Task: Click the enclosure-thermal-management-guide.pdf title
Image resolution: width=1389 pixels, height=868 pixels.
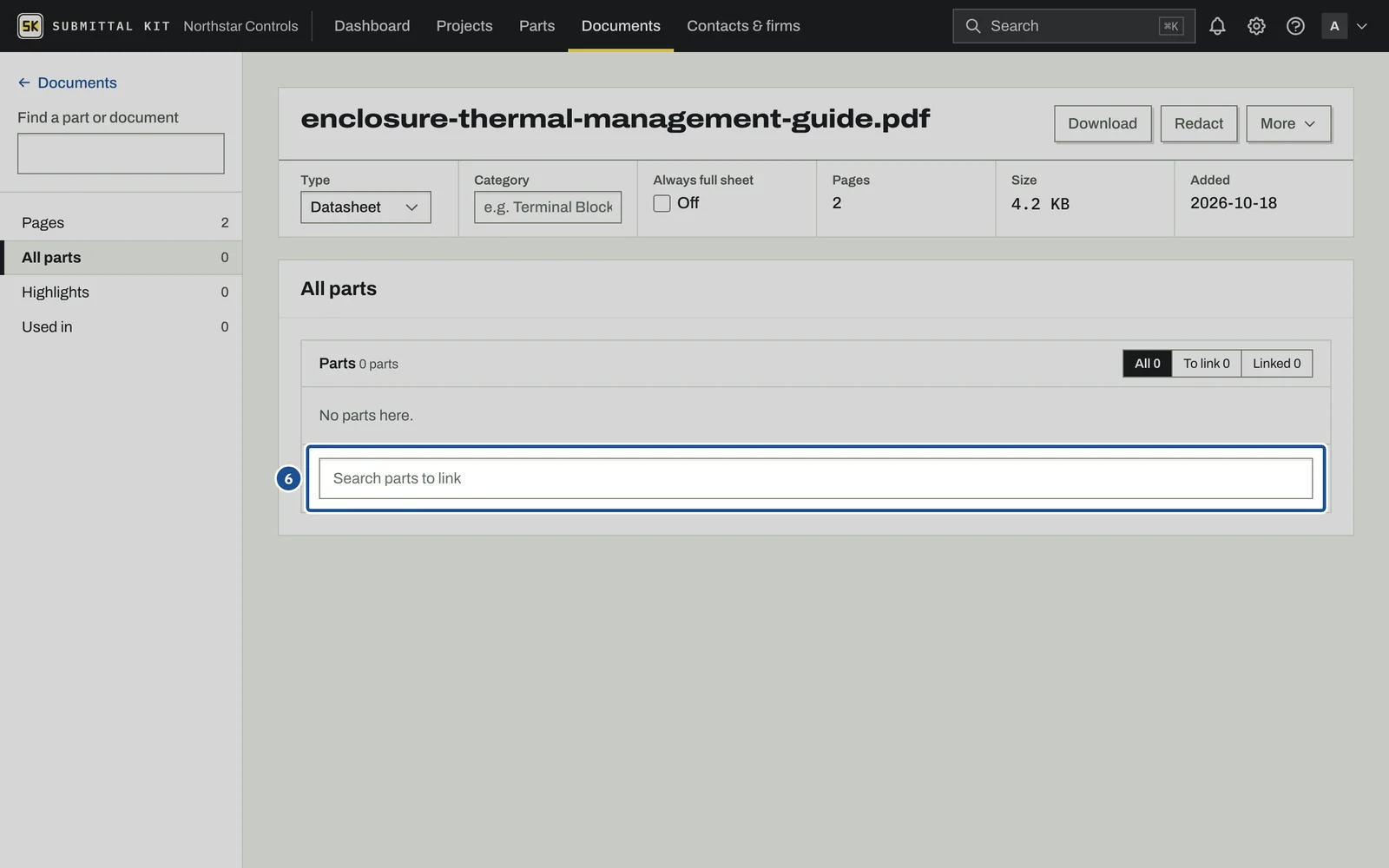Action: pyautogui.click(x=615, y=119)
